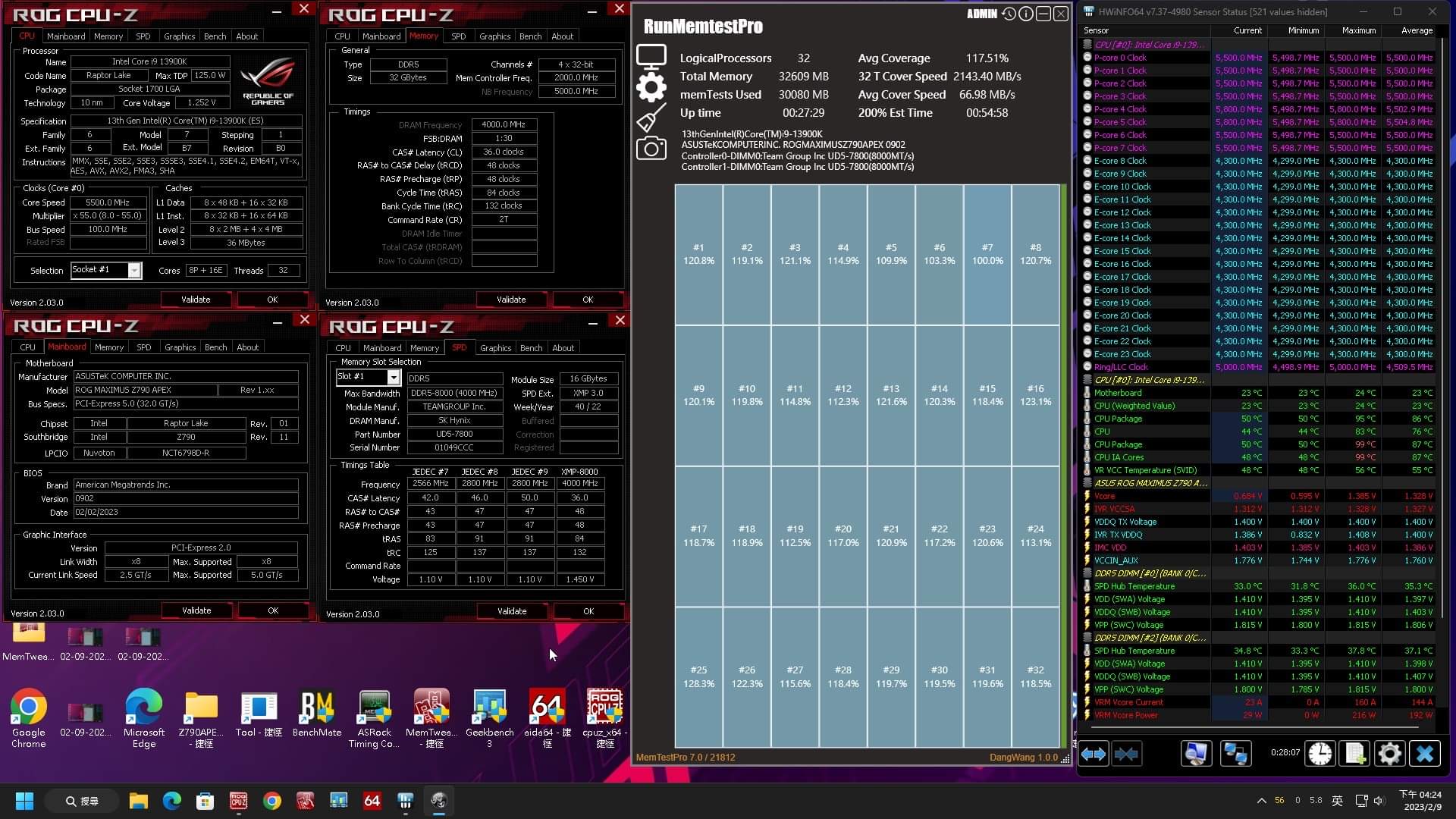The height and width of the screenshot is (819, 1456).
Task: Click the taskbar search box
Action: [82, 801]
